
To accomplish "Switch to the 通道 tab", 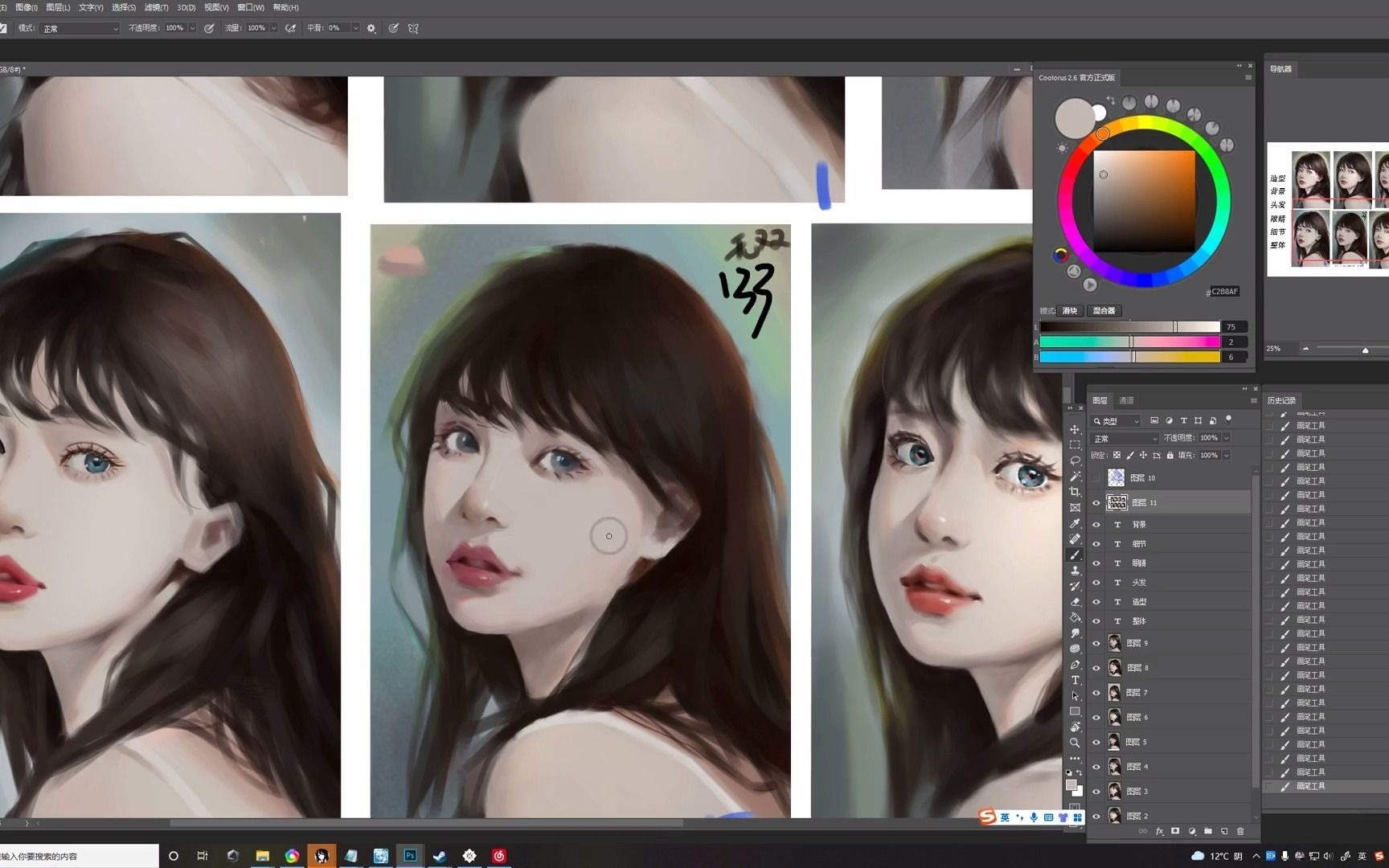I will click(1126, 400).
